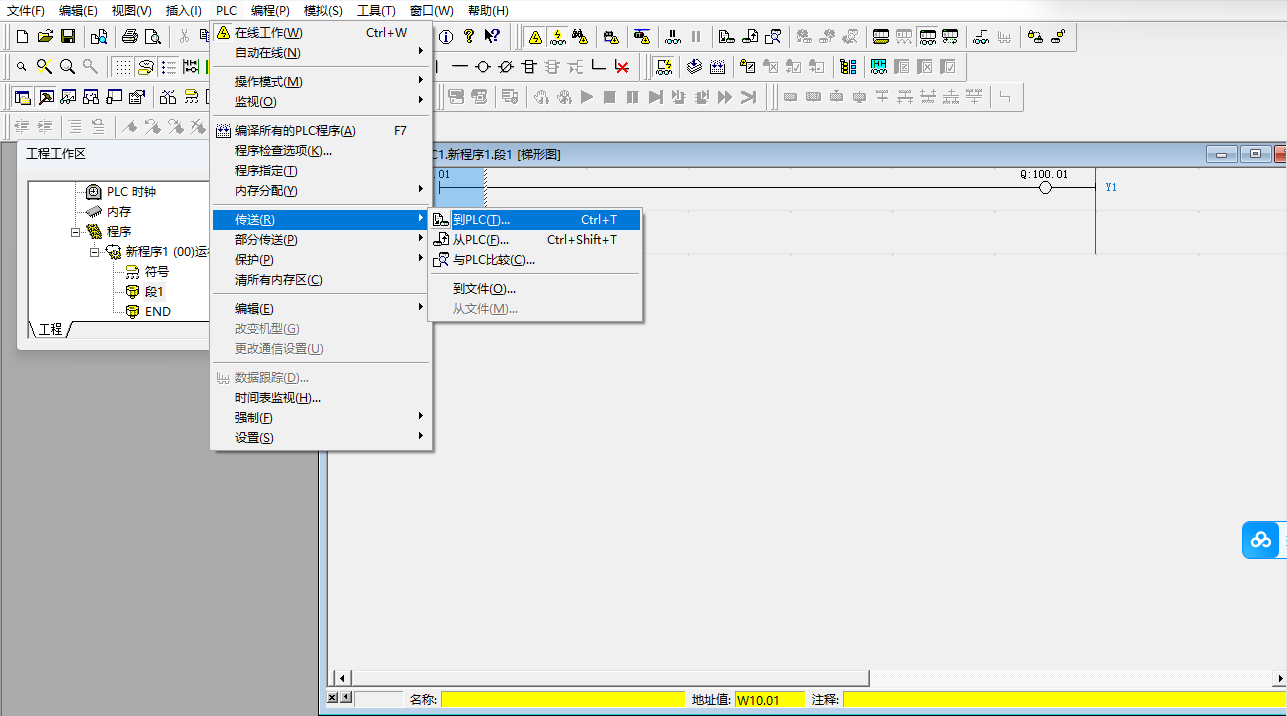Toggle the Project Workspace view icon
1287x716 pixels.
(22, 97)
